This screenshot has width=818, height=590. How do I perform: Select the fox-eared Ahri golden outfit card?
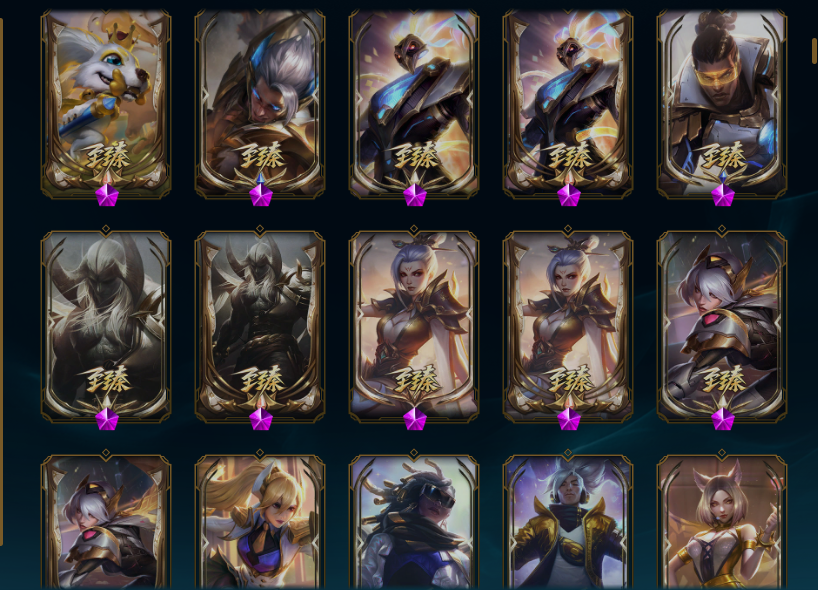tap(722, 523)
